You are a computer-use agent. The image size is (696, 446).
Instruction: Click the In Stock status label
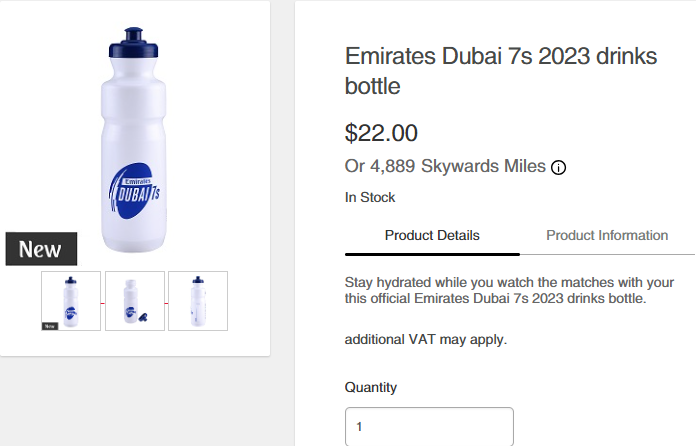click(370, 198)
